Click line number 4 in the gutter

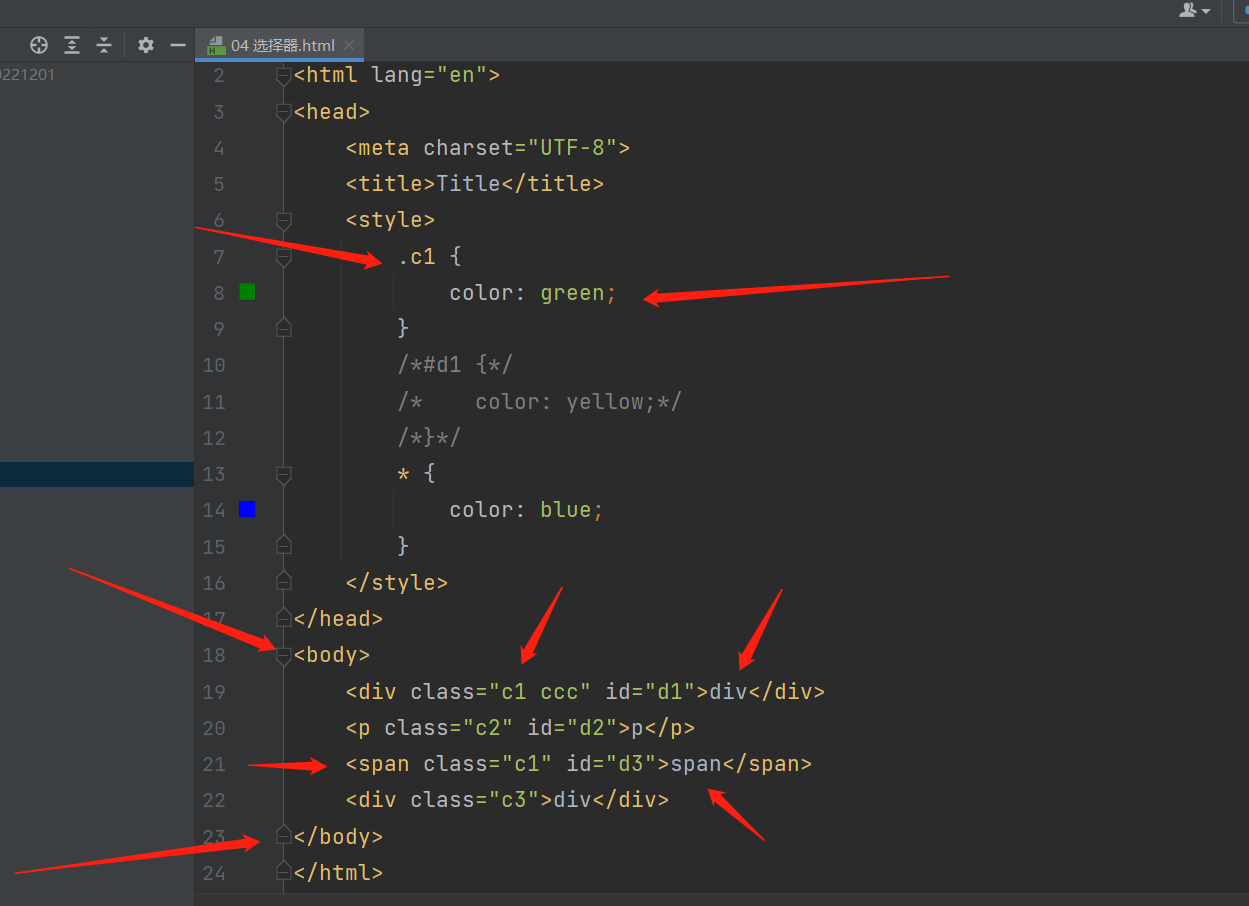(x=218, y=148)
